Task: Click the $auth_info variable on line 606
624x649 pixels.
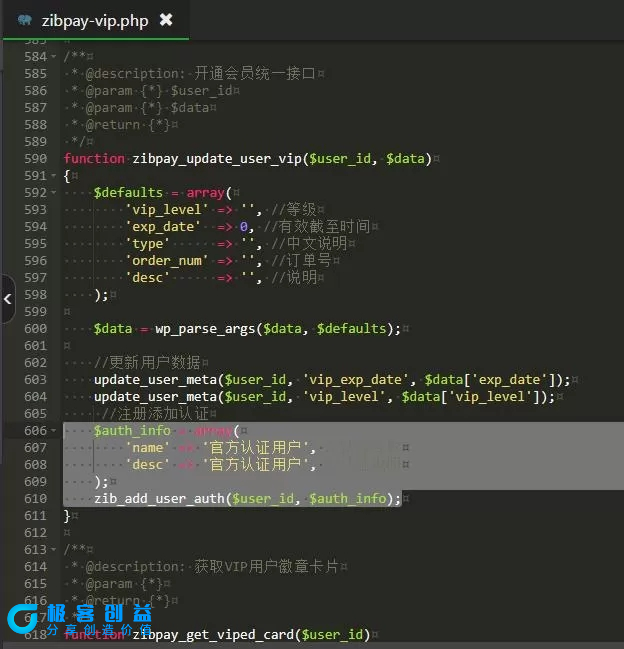Action: click(x=132, y=430)
